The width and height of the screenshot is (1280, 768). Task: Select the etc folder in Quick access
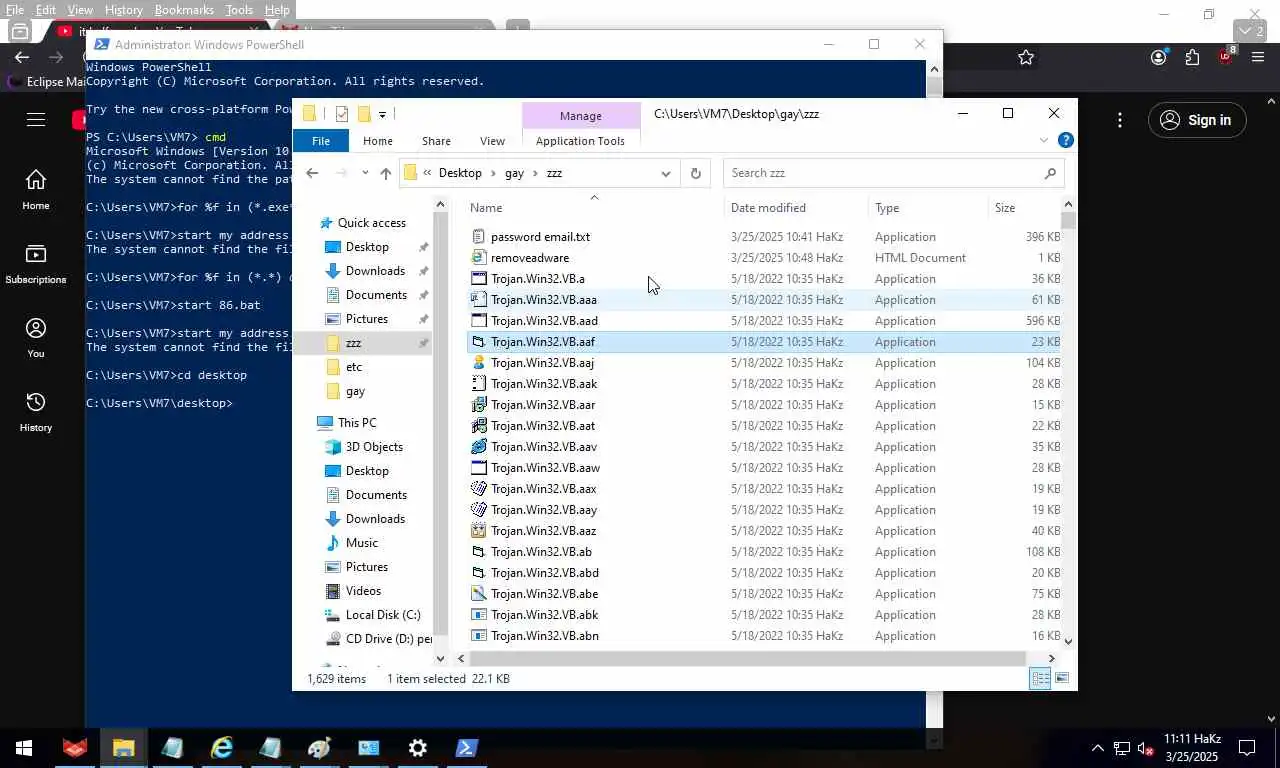[x=354, y=367]
